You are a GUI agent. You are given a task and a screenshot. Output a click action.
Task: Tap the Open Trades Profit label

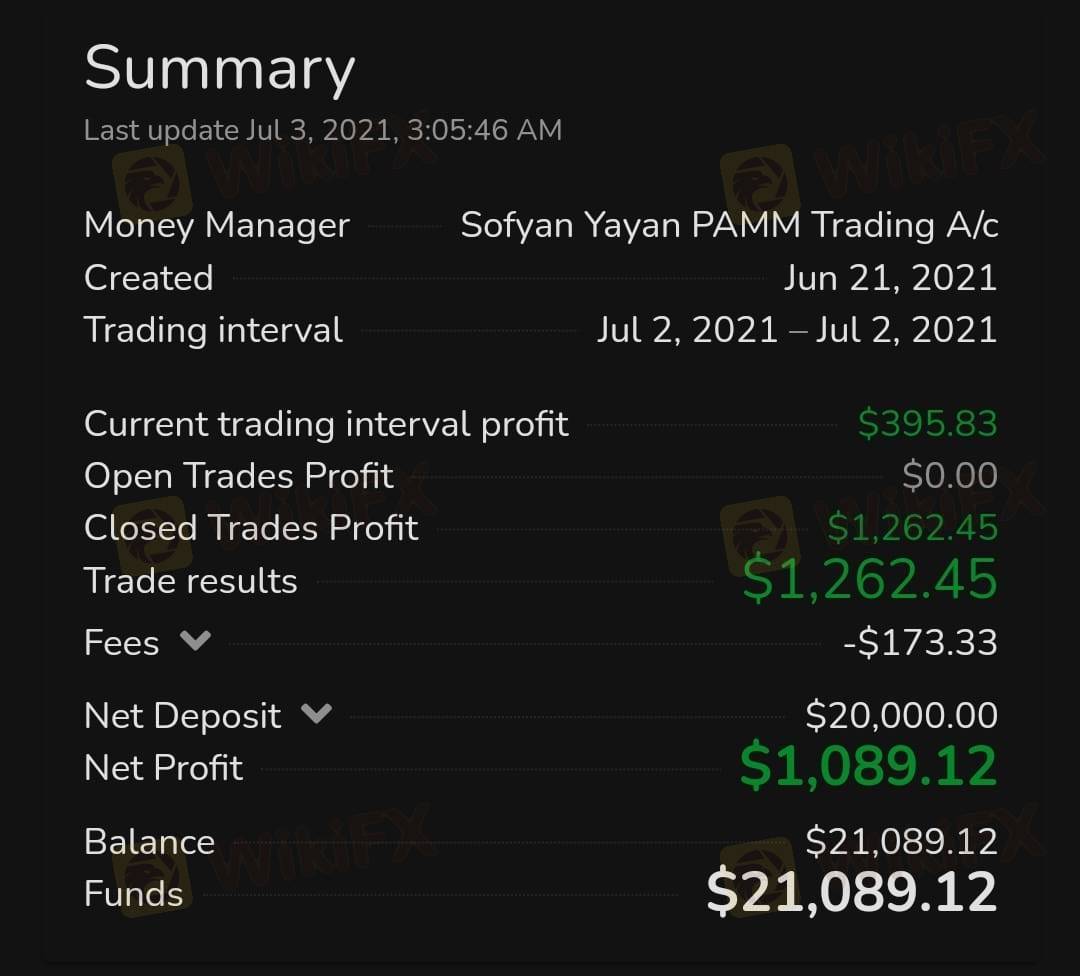tap(239, 476)
